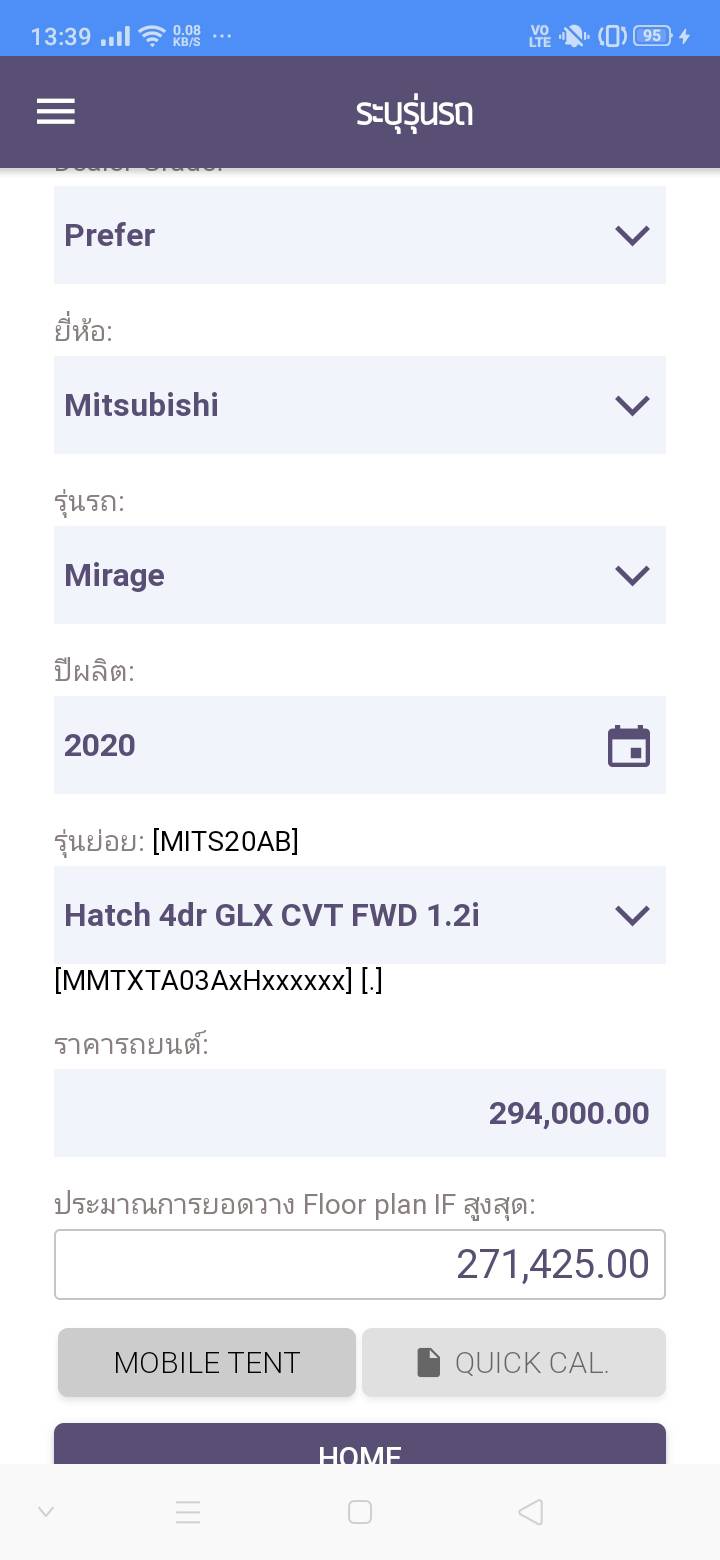Open the hamburger menu
720x1560 pixels.
(56, 111)
